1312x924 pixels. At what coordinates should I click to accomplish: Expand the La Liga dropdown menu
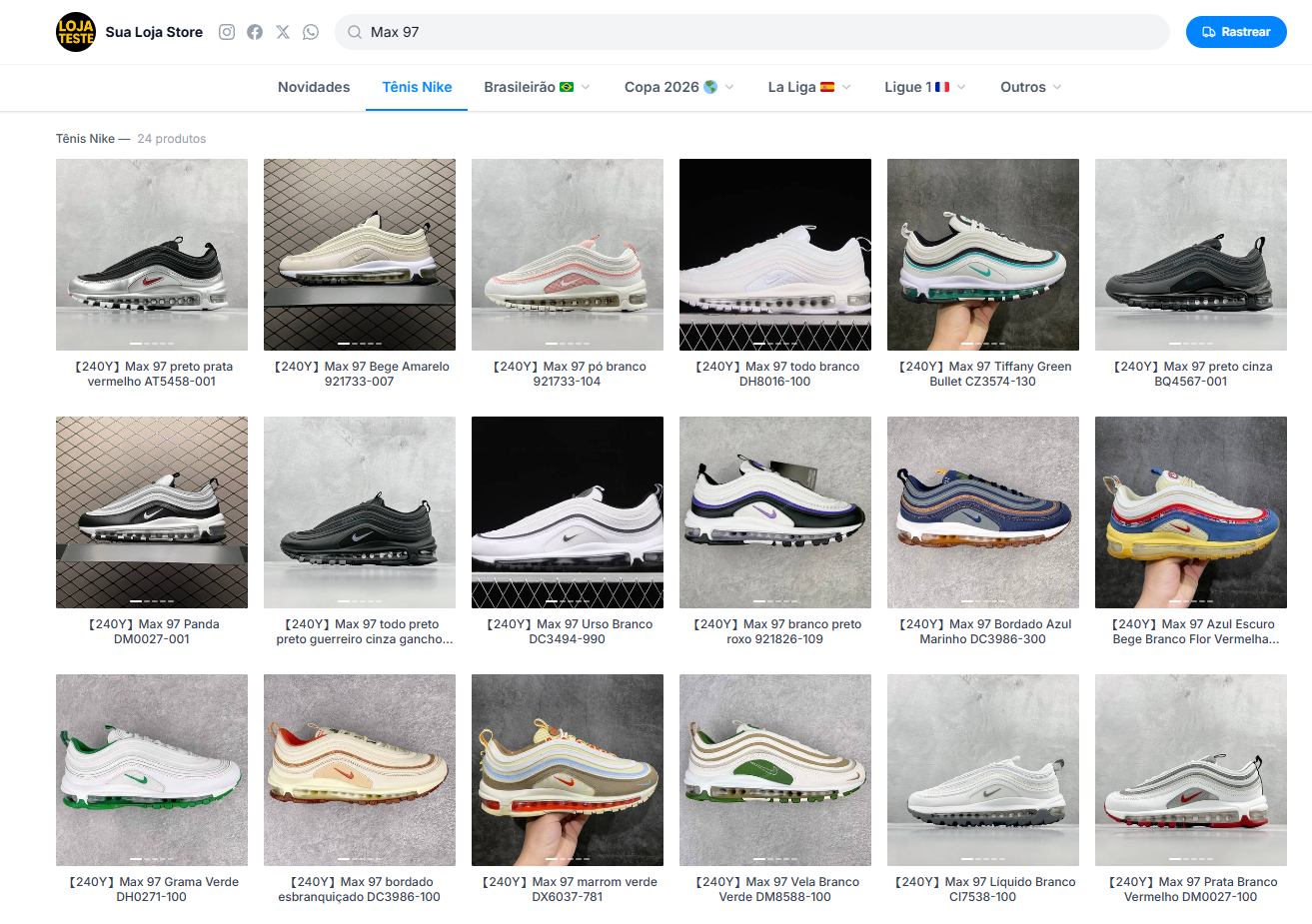pyautogui.click(x=809, y=87)
